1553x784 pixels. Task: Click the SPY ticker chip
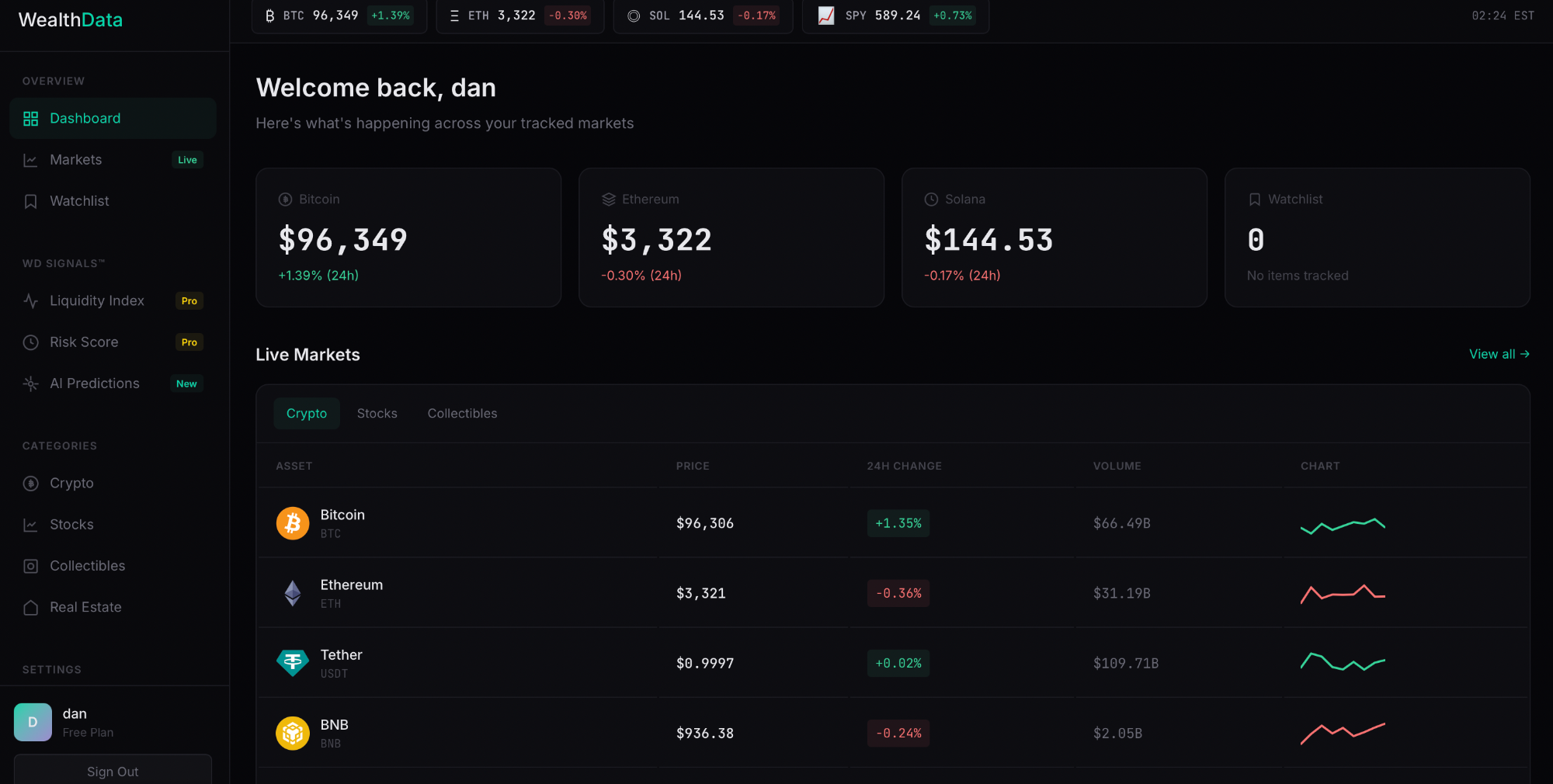[895, 15]
